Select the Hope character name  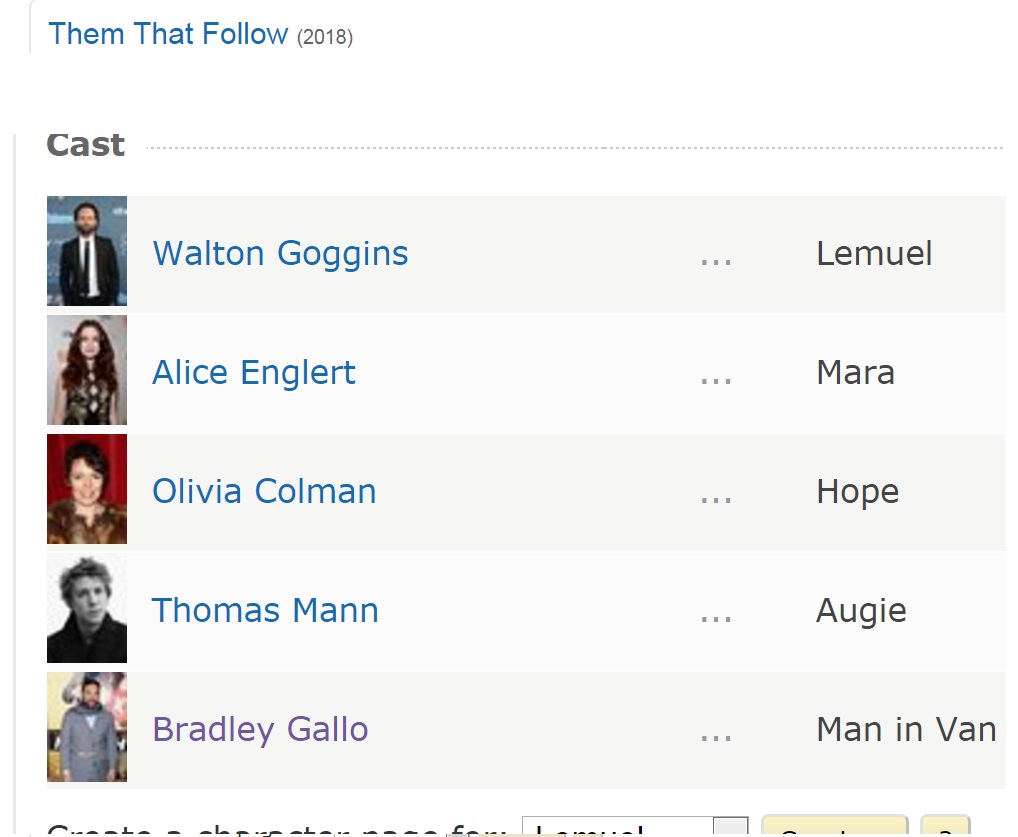click(857, 492)
